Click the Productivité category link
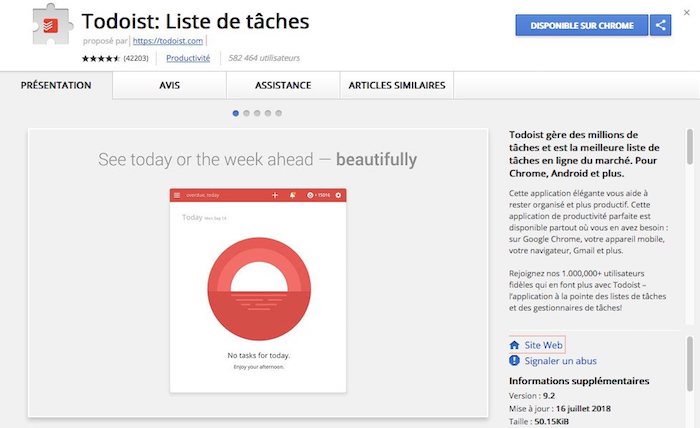 point(188,58)
